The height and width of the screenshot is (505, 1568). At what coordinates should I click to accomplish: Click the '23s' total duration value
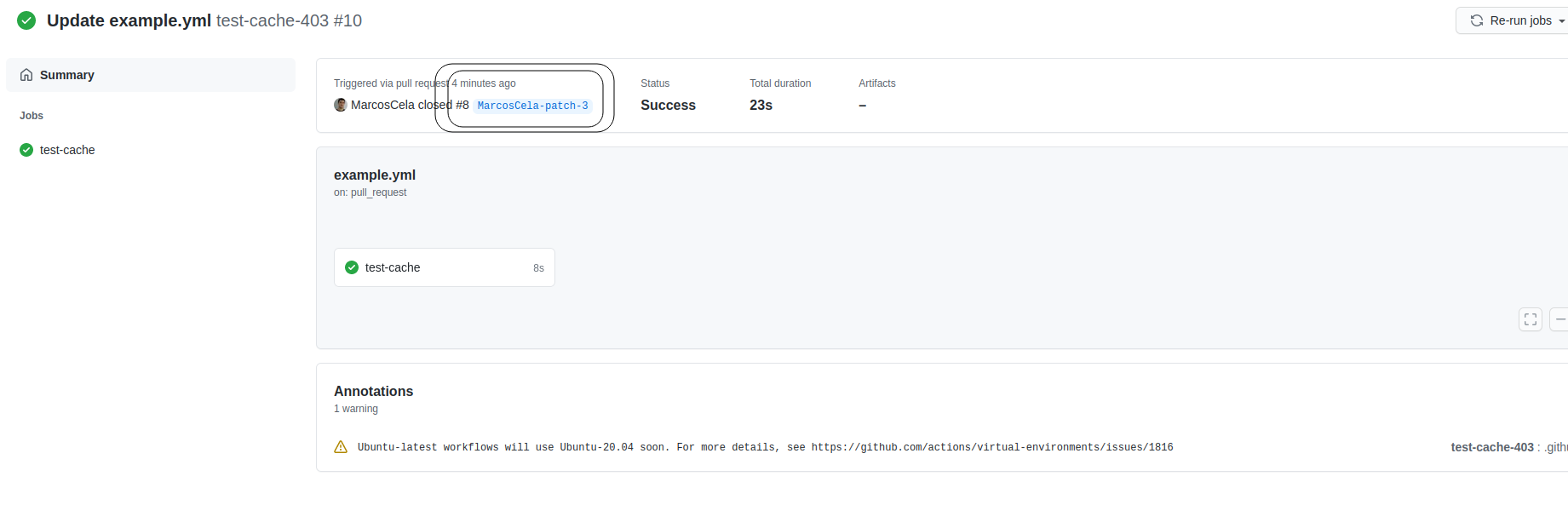[761, 105]
